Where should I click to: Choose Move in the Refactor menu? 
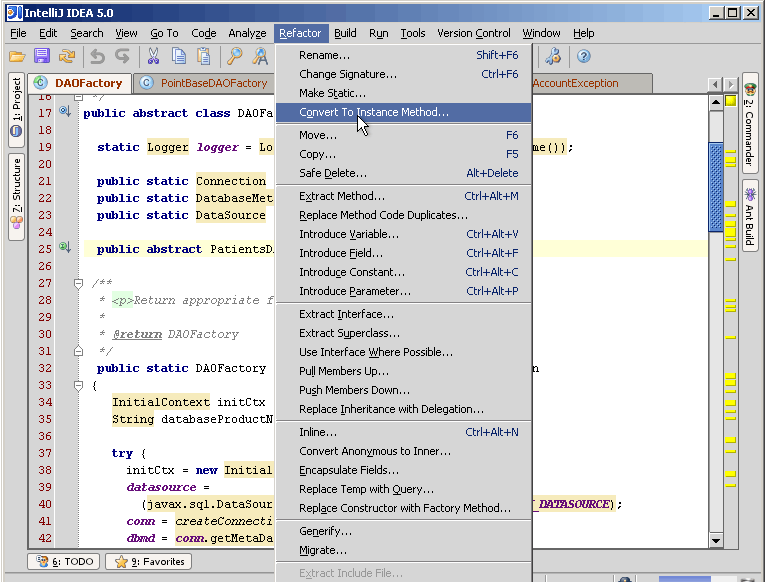coord(404,135)
